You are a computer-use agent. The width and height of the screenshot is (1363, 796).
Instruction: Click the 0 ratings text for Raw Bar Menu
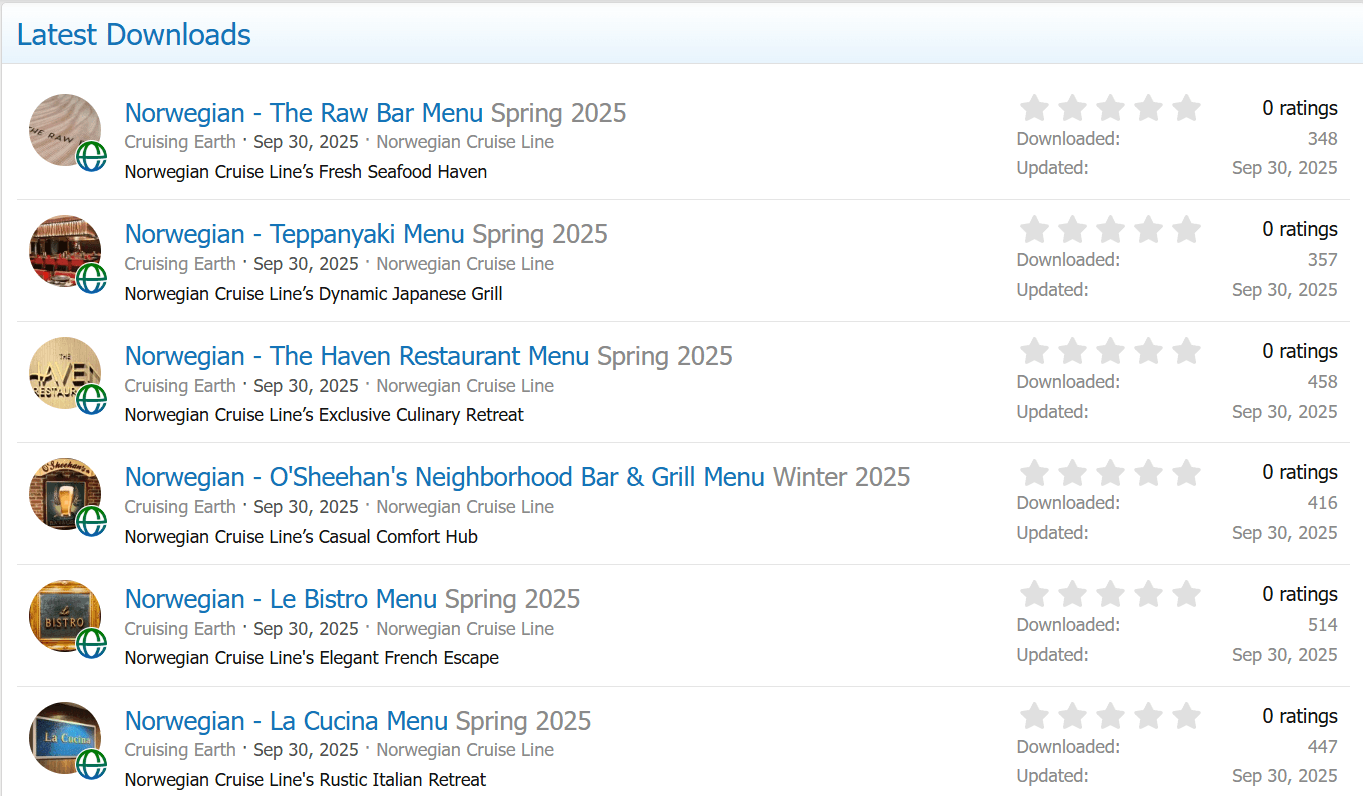tap(1300, 108)
